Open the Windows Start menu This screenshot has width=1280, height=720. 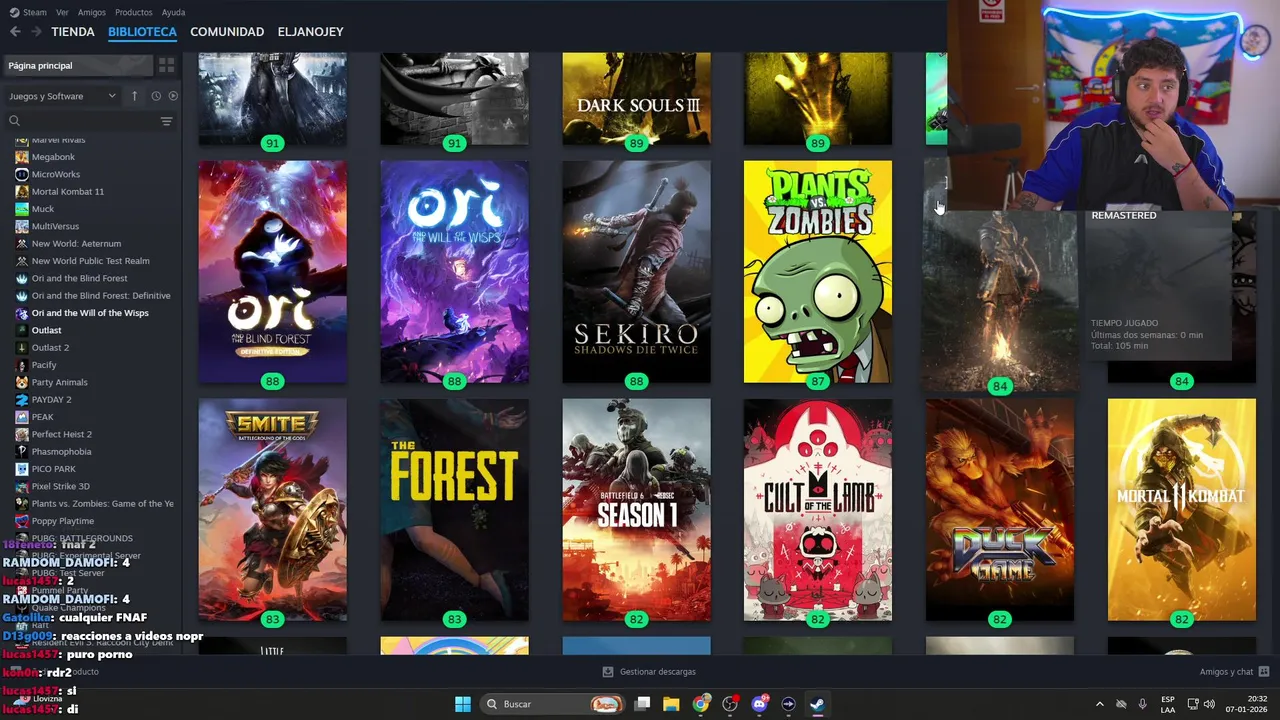463,704
